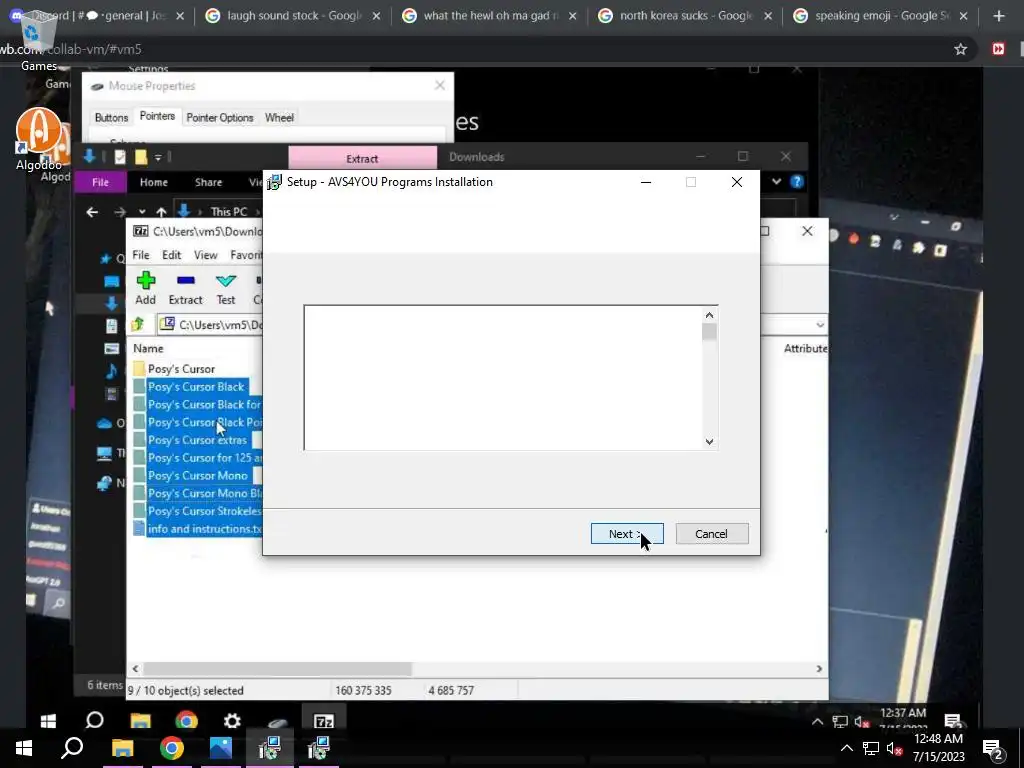Go up one folder in 7-Zip
Screen dimensions: 1024x768
coord(138,325)
